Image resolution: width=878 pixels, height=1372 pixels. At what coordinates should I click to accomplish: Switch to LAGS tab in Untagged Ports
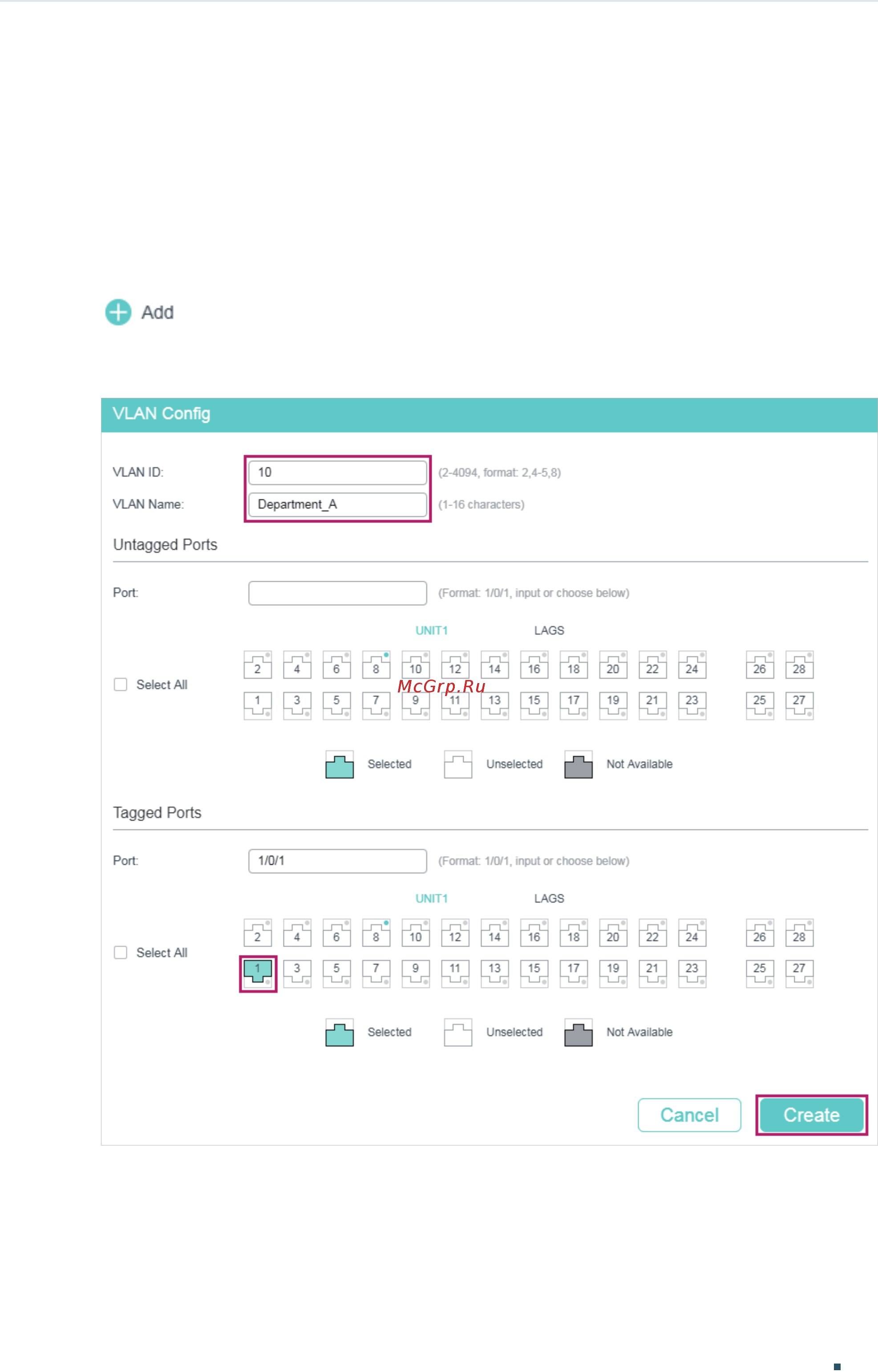click(x=549, y=631)
